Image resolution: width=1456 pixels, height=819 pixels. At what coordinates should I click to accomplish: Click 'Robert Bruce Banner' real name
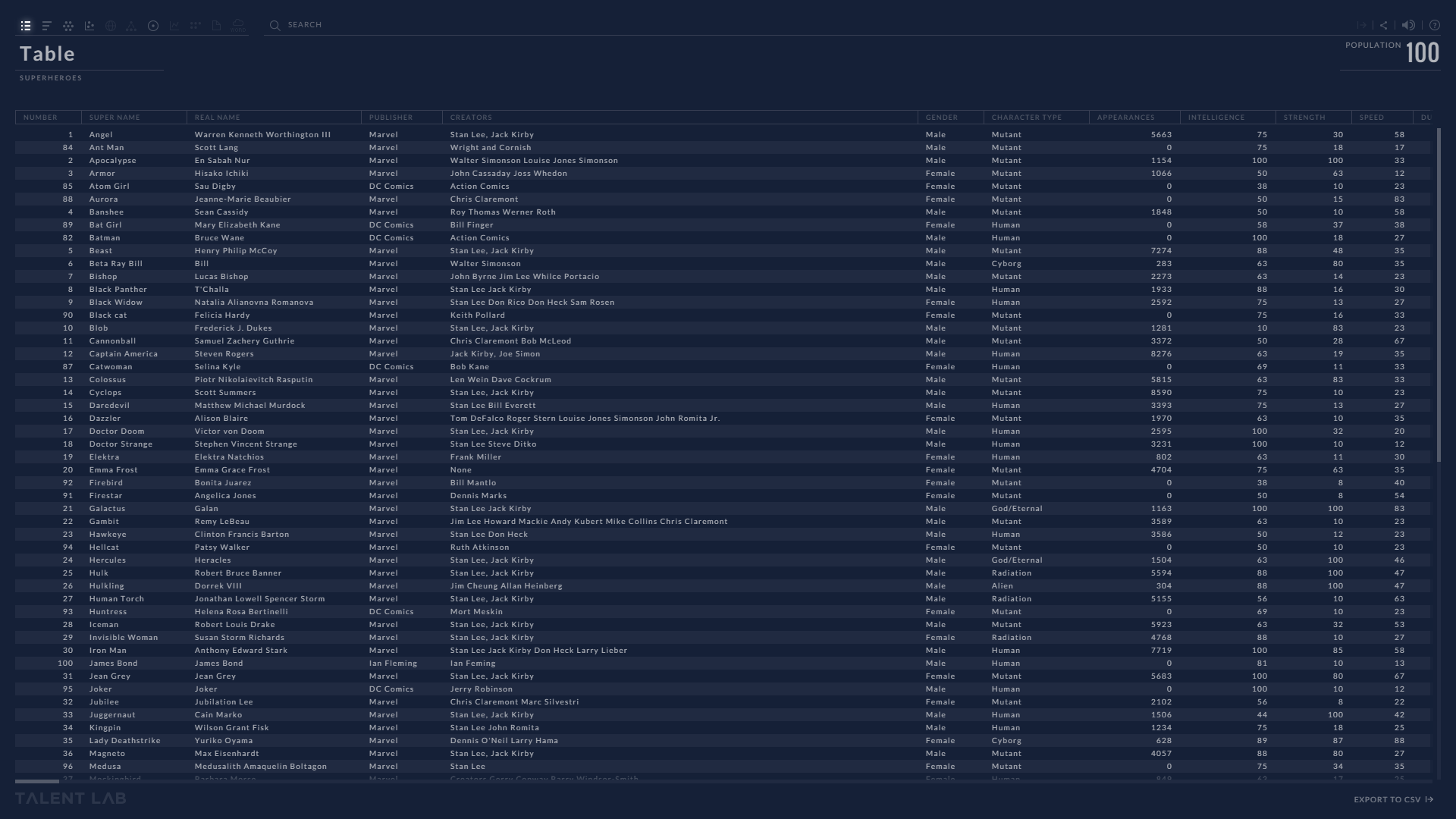coord(238,573)
